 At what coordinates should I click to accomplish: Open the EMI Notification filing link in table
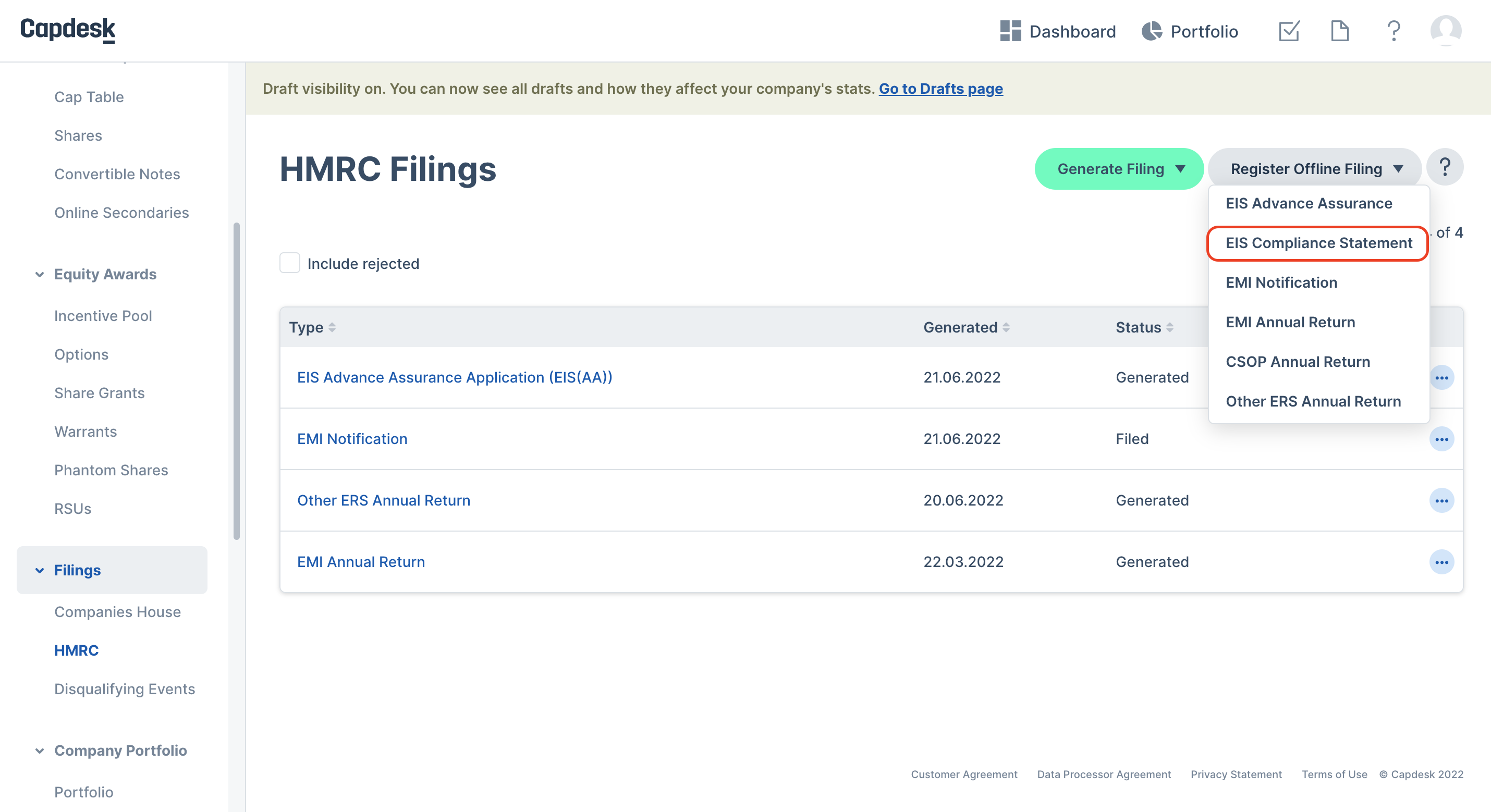pos(352,439)
